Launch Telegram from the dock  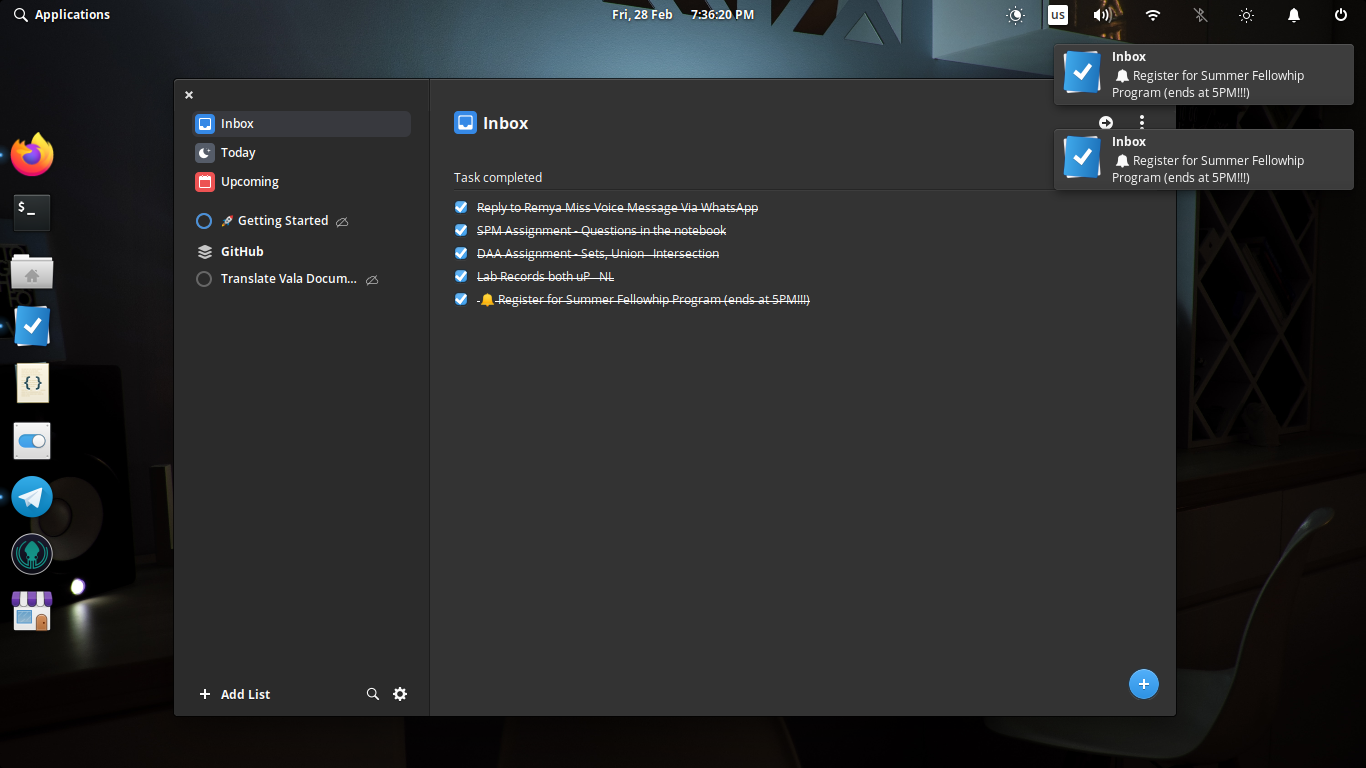(x=32, y=497)
